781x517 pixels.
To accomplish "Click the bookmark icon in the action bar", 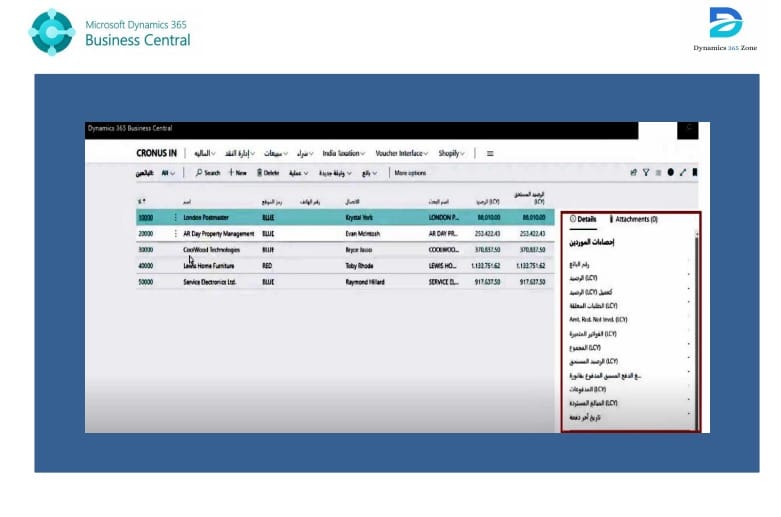I will click(695, 172).
